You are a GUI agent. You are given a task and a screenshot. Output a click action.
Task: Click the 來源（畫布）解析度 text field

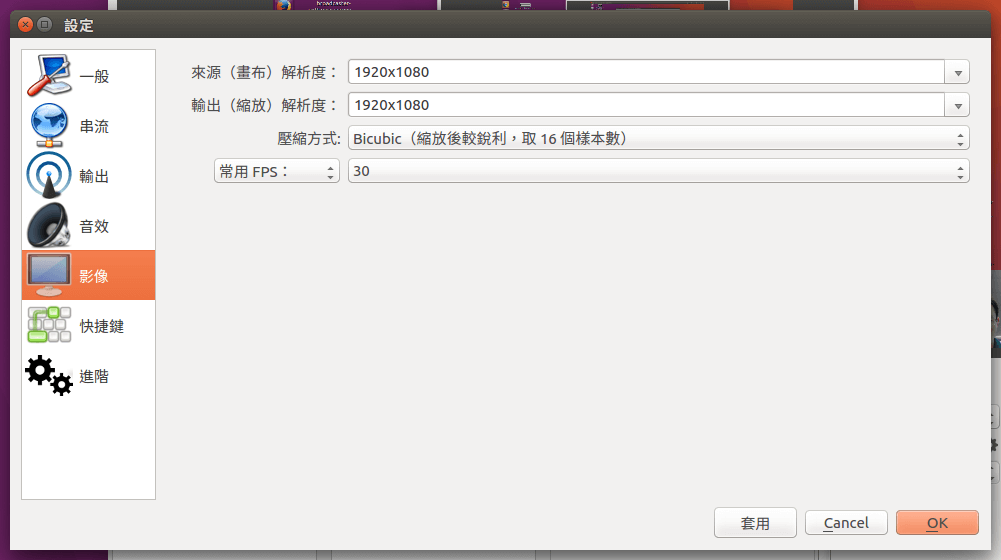tap(645, 73)
